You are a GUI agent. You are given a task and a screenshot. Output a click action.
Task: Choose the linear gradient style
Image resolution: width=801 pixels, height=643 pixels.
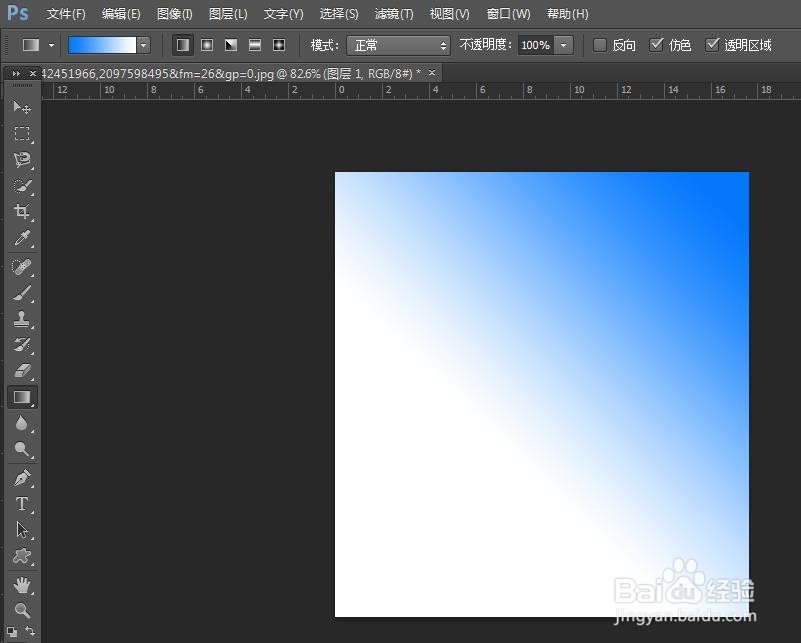point(182,45)
